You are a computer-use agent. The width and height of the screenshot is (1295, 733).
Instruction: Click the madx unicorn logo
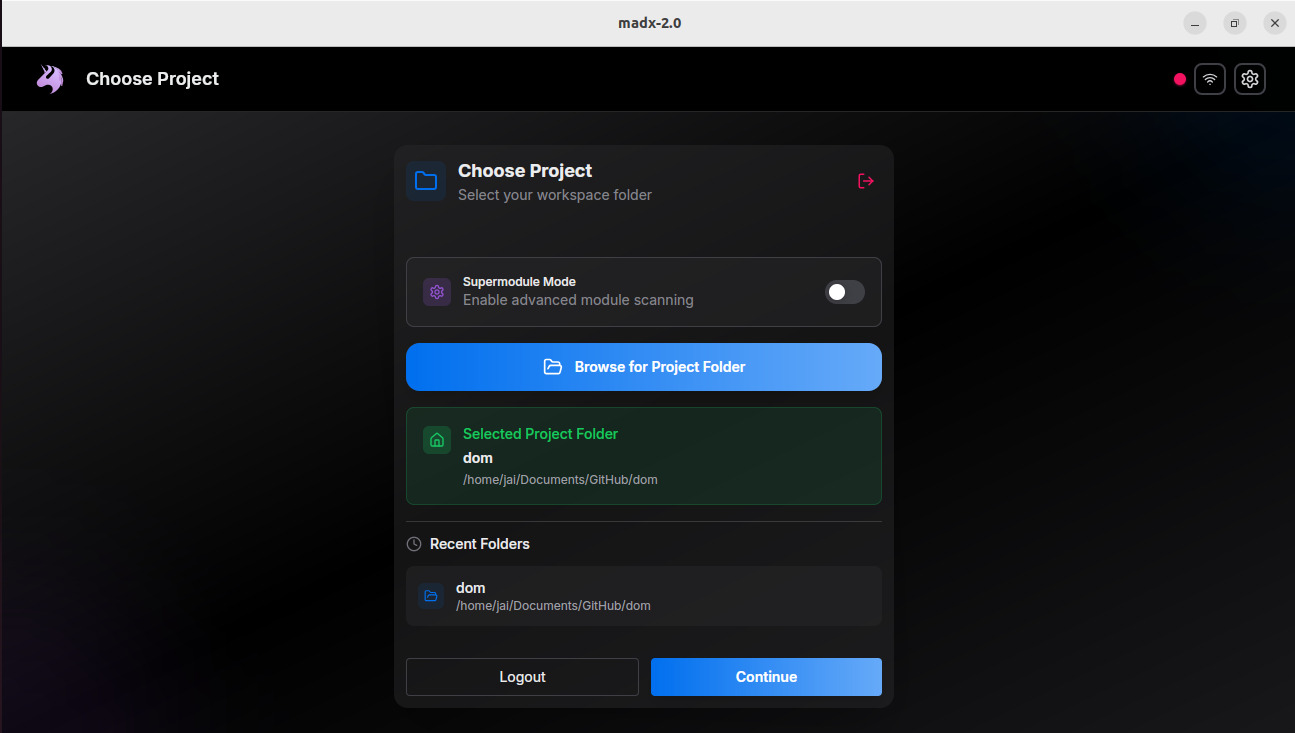coord(50,79)
